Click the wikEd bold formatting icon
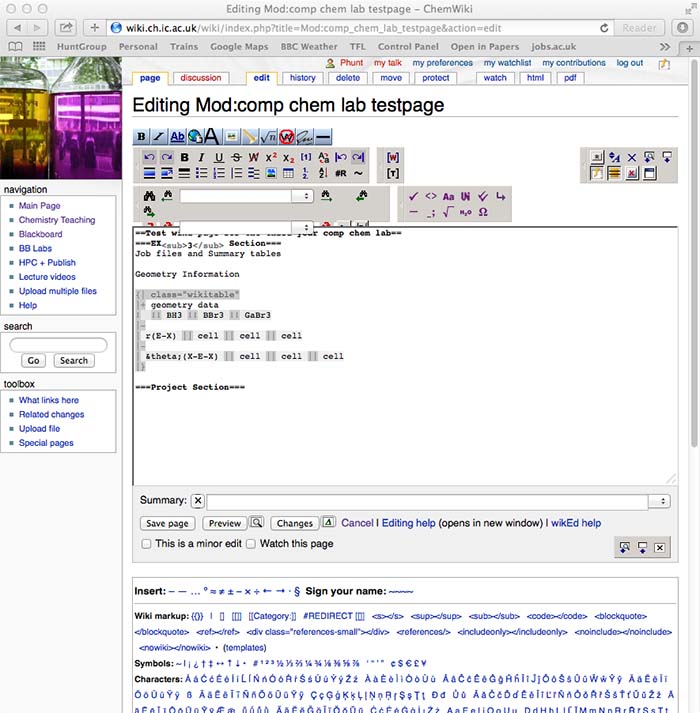 pos(184,158)
